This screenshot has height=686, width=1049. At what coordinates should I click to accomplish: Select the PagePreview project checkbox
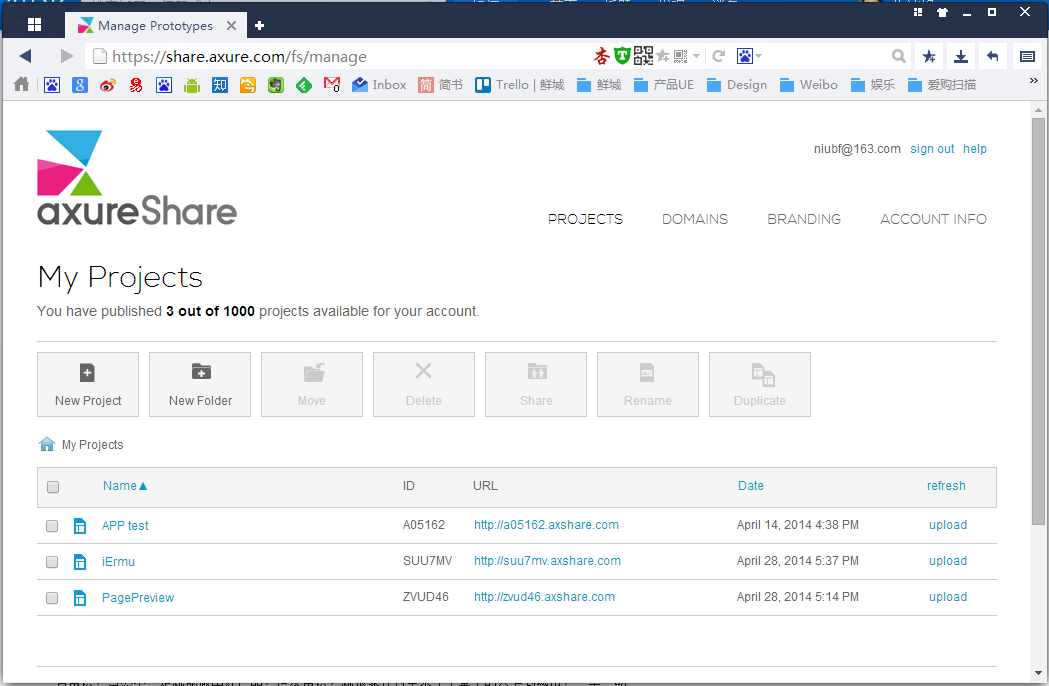click(x=52, y=598)
